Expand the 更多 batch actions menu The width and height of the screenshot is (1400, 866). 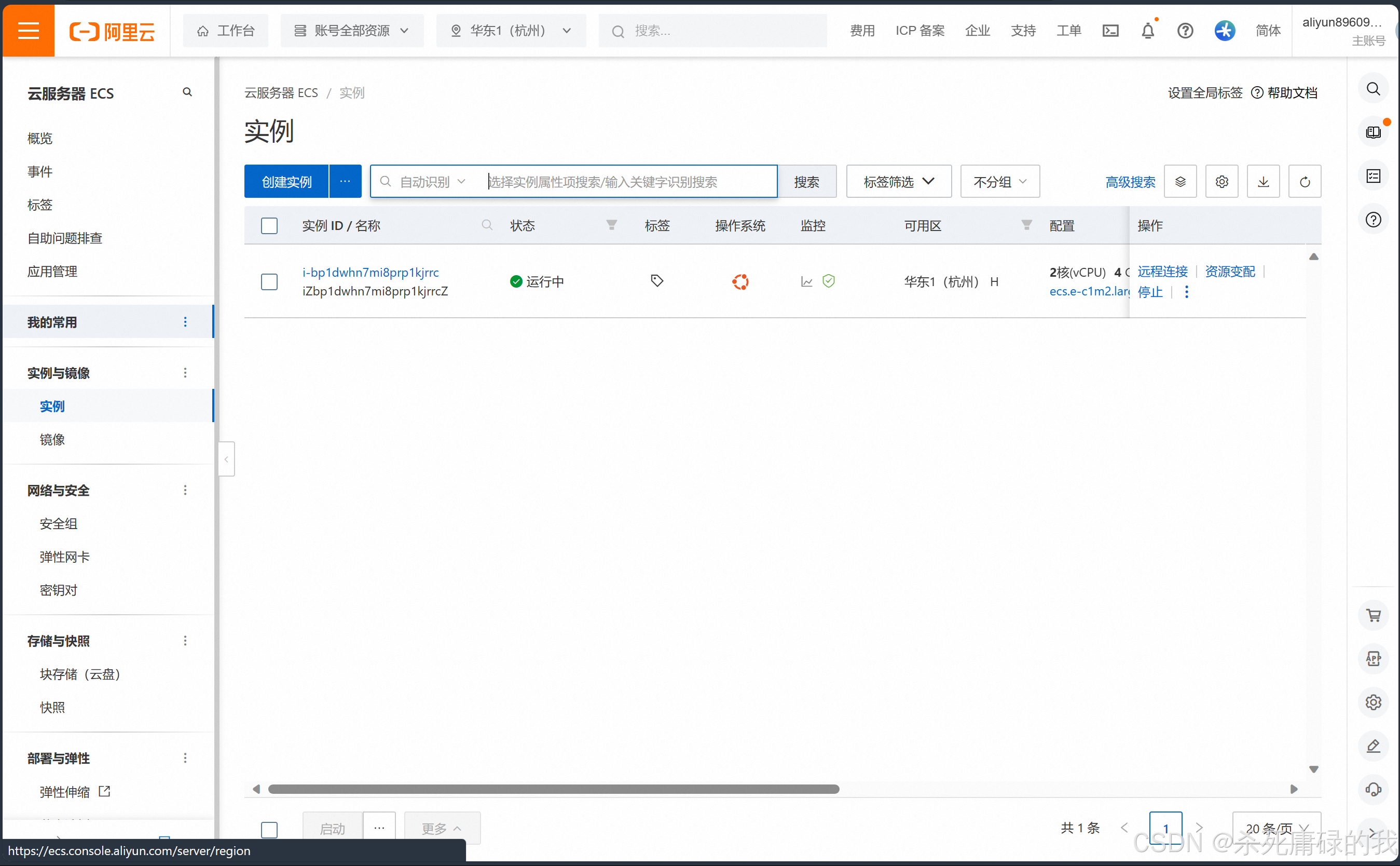[x=442, y=828]
